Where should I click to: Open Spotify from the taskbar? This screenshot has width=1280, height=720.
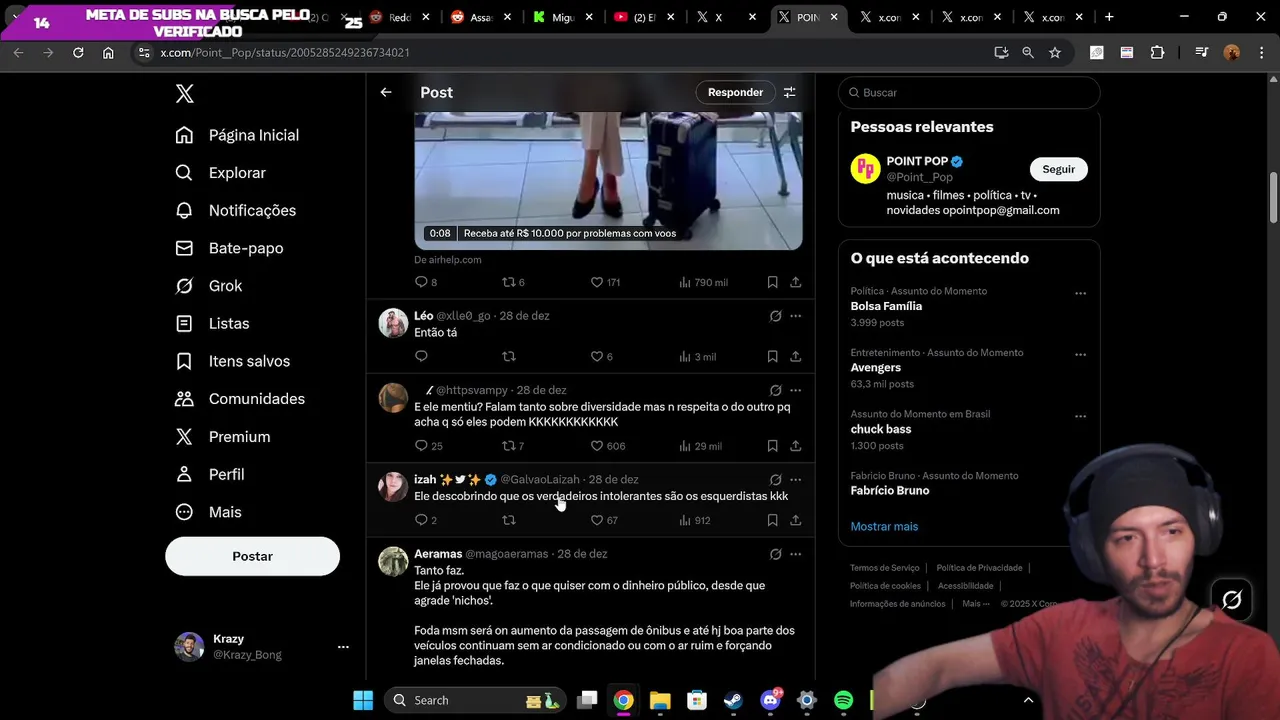click(843, 700)
